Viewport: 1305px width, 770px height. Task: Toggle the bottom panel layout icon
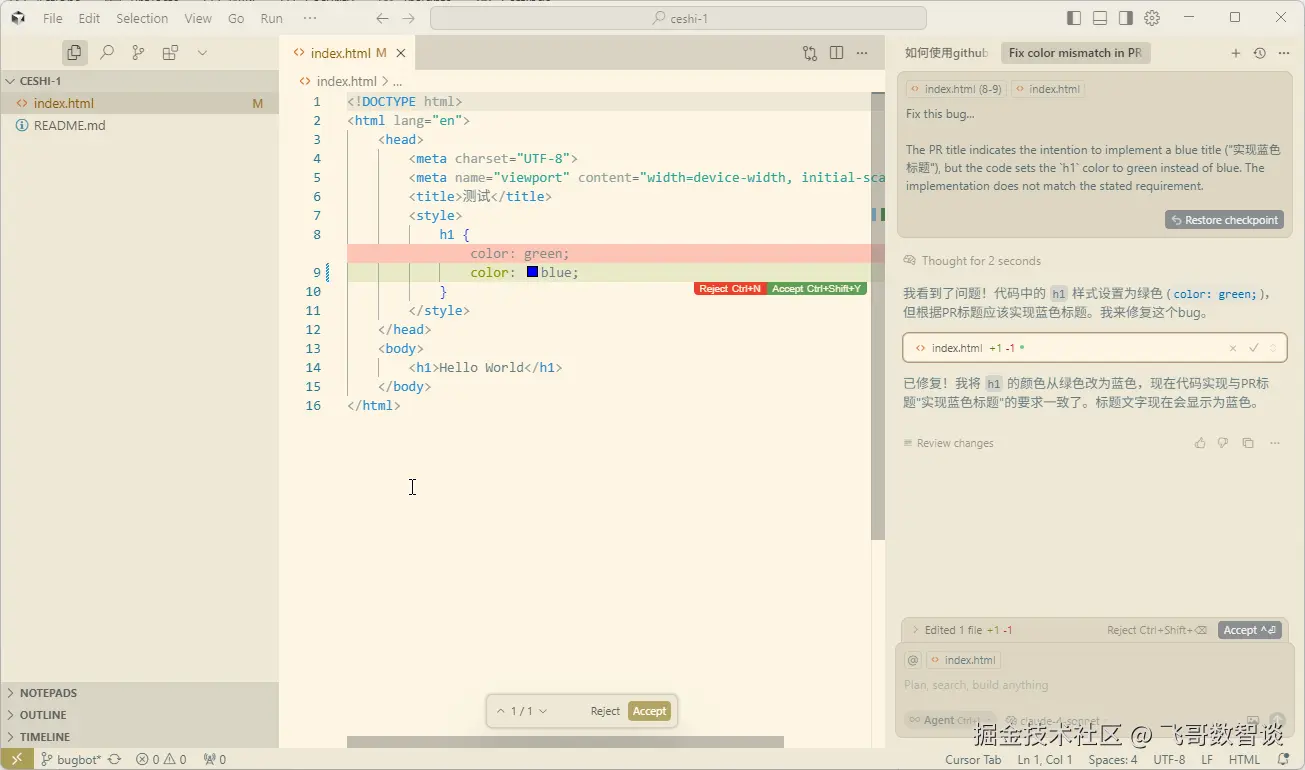click(x=1100, y=18)
